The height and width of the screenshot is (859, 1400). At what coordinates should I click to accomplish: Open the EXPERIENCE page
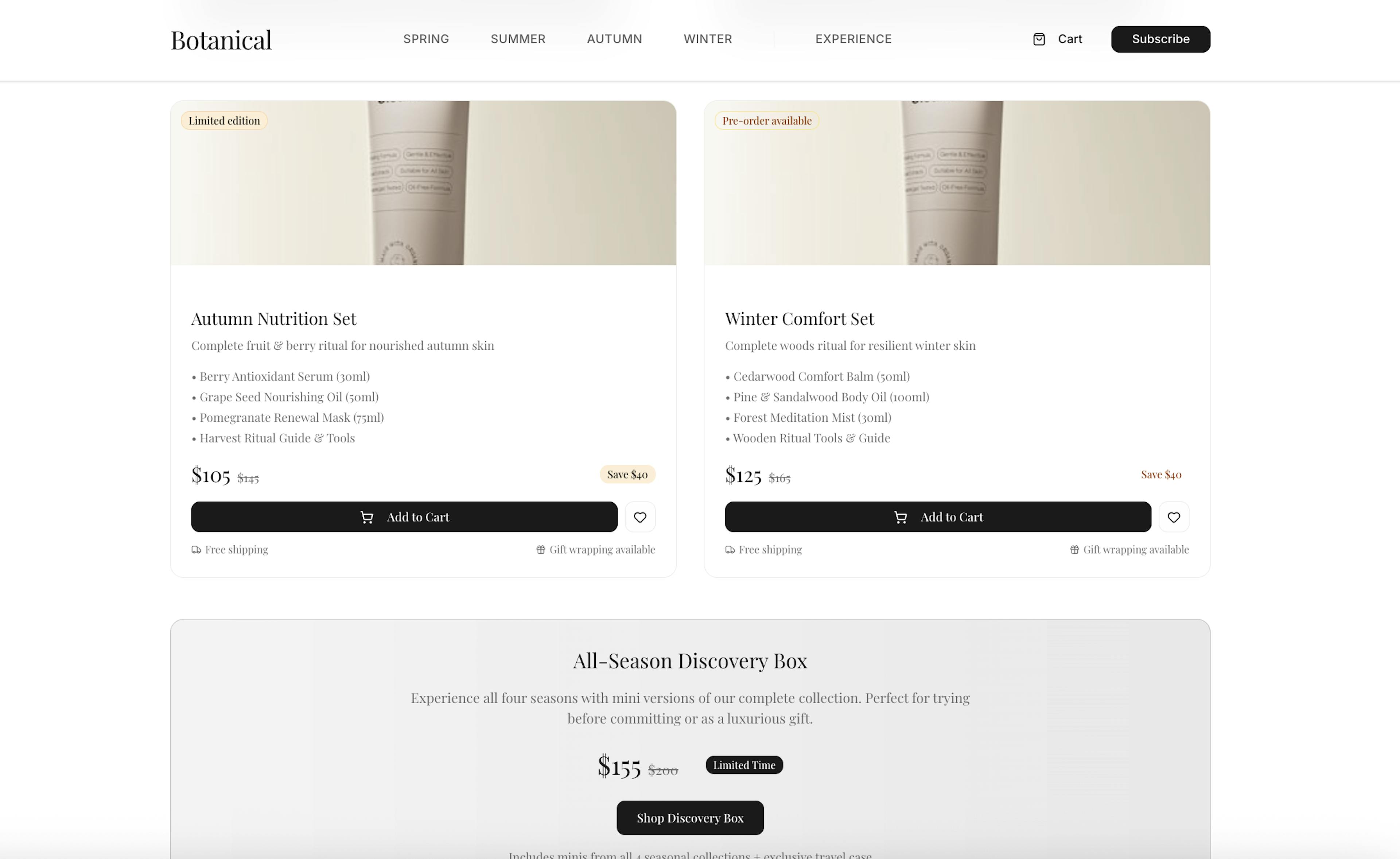point(853,39)
